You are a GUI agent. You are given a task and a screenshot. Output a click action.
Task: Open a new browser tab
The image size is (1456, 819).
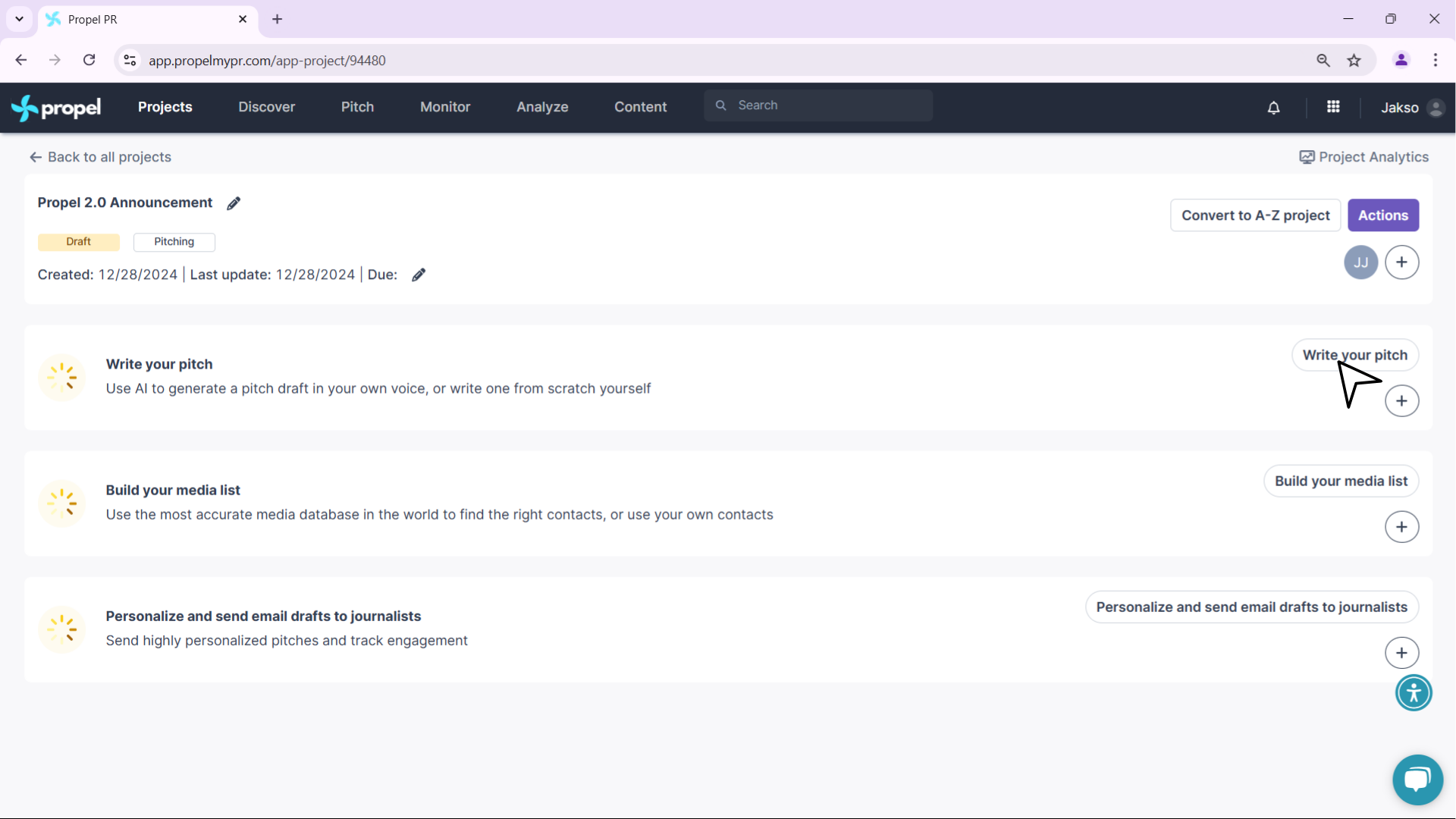[278, 19]
